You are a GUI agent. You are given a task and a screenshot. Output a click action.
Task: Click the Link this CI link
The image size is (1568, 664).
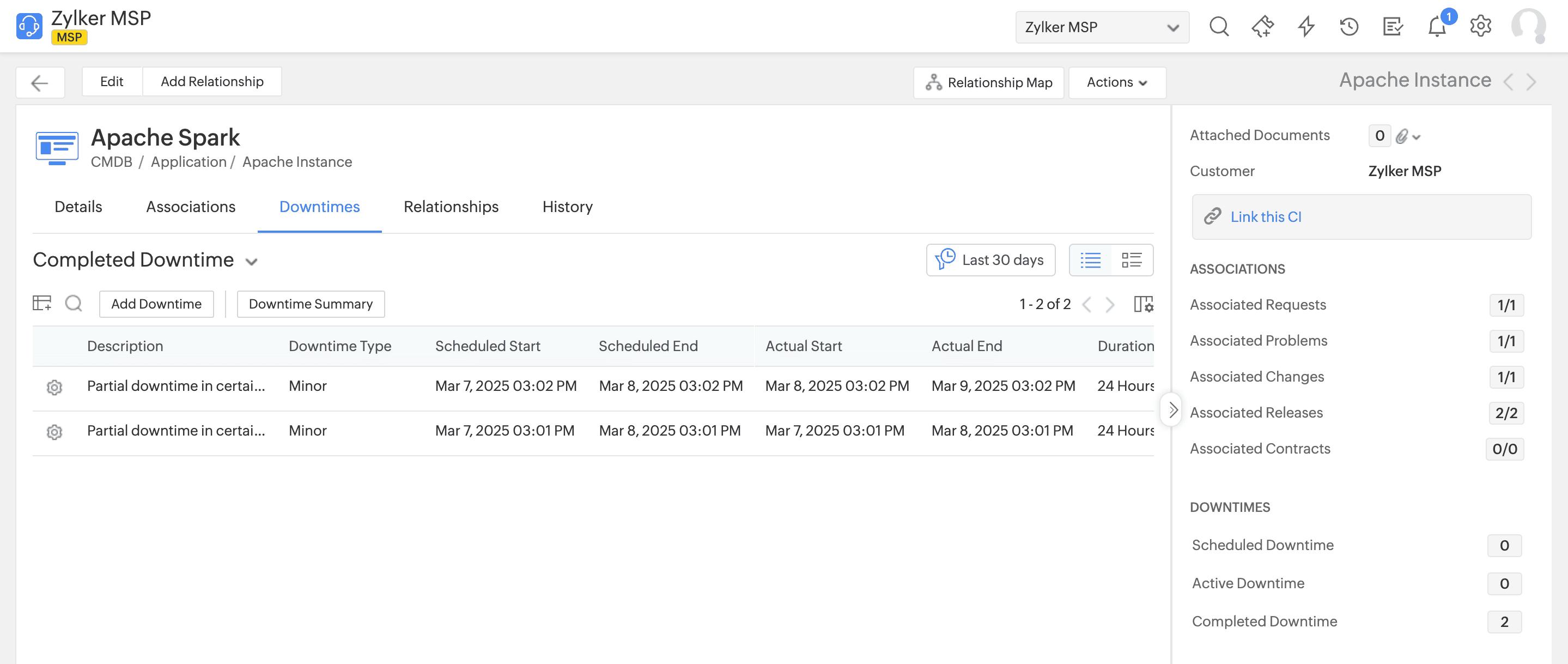[1265, 217]
